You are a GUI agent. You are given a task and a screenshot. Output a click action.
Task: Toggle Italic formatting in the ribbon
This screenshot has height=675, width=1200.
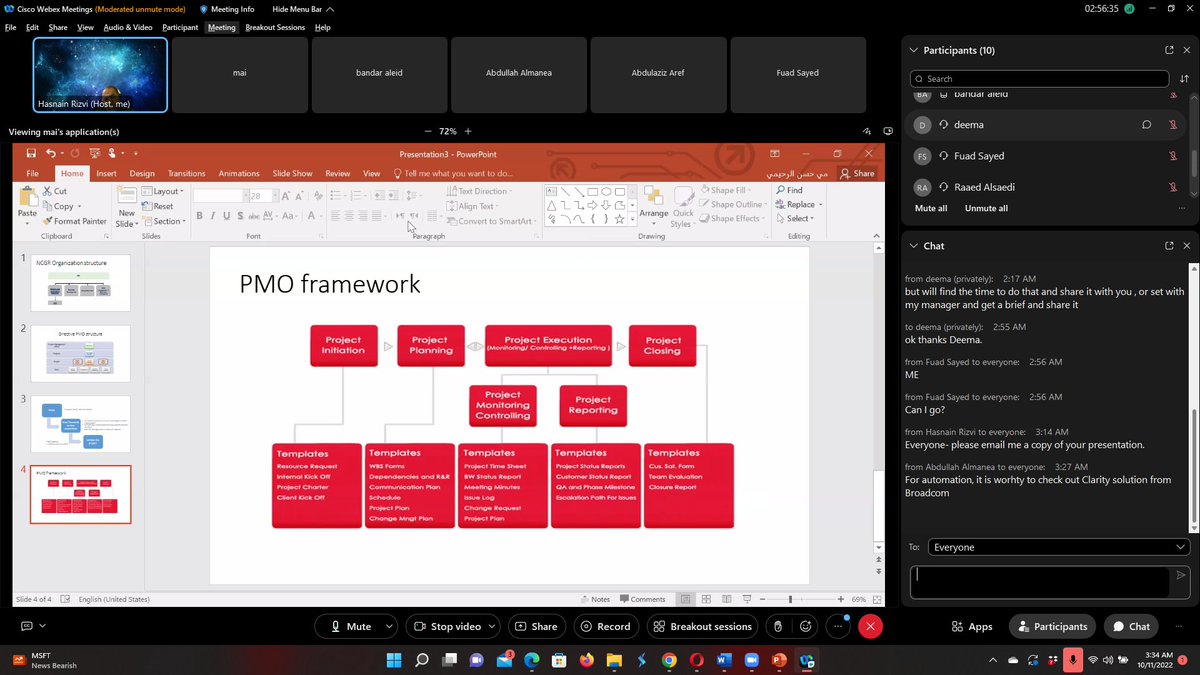213,216
